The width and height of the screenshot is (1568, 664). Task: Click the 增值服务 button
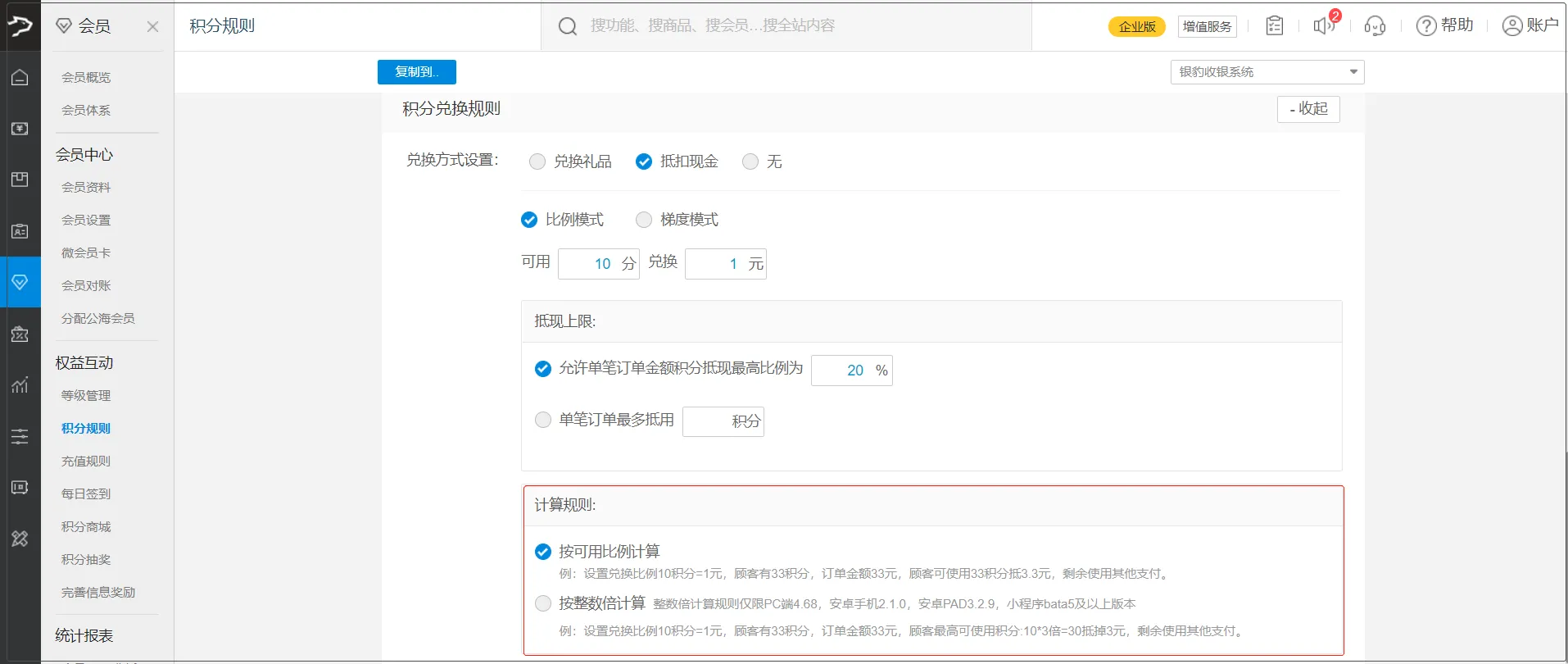click(x=1207, y=26)
